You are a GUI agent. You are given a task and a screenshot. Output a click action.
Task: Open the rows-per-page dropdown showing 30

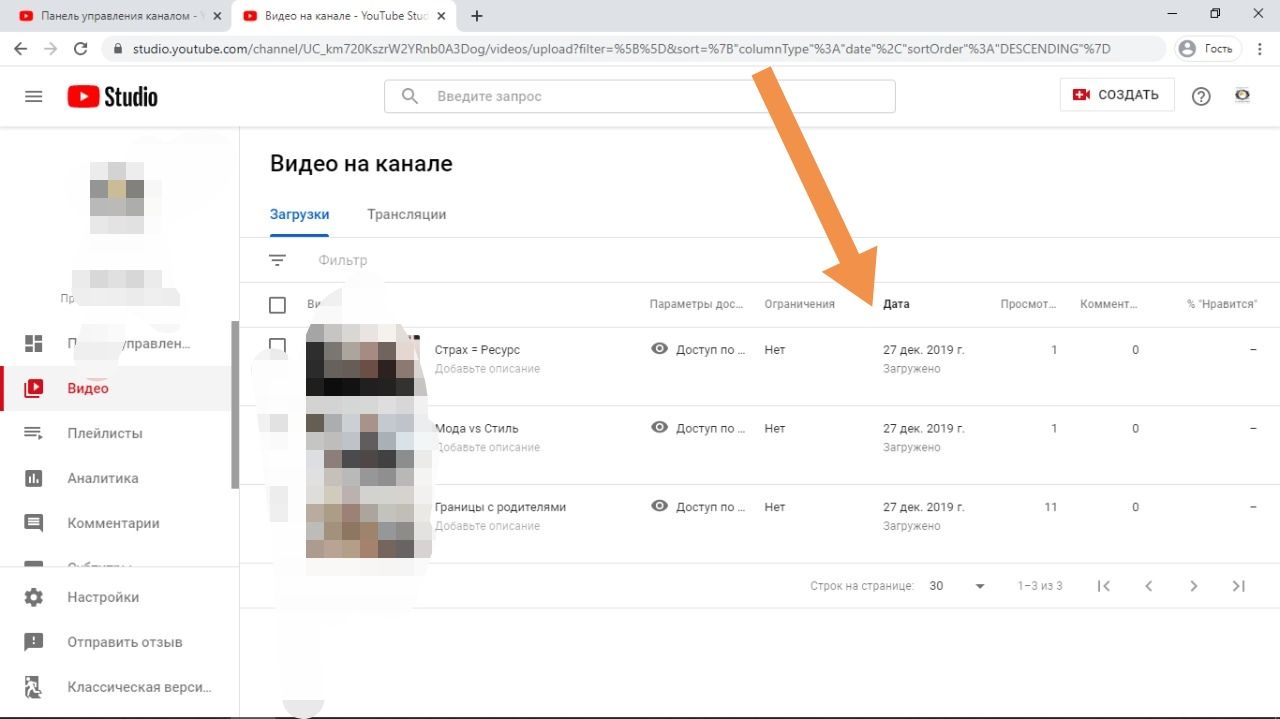pyautogui.click(x=957, y=586)
